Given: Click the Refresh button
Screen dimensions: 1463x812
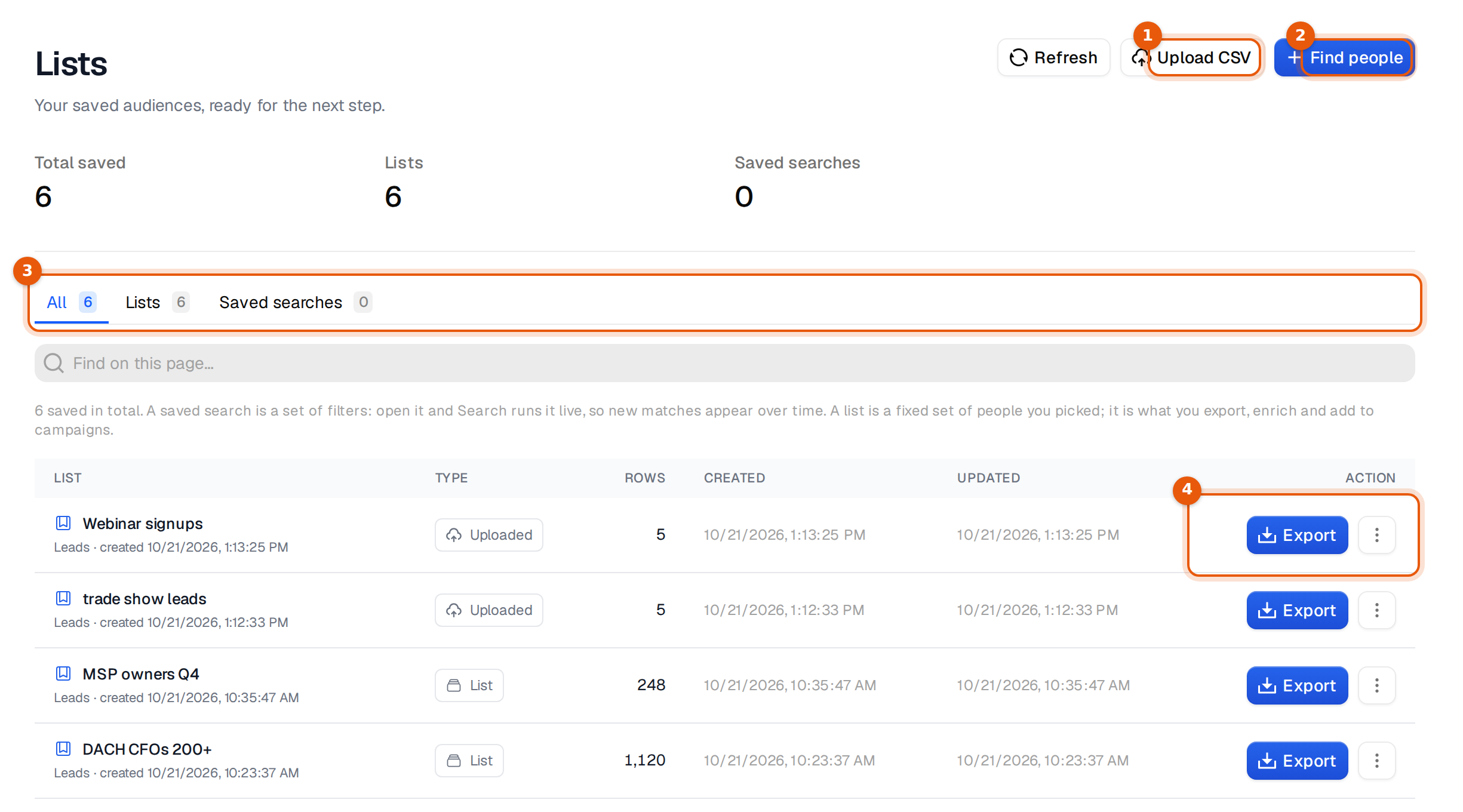Looking at the screenshot, I should (1053, 57).
